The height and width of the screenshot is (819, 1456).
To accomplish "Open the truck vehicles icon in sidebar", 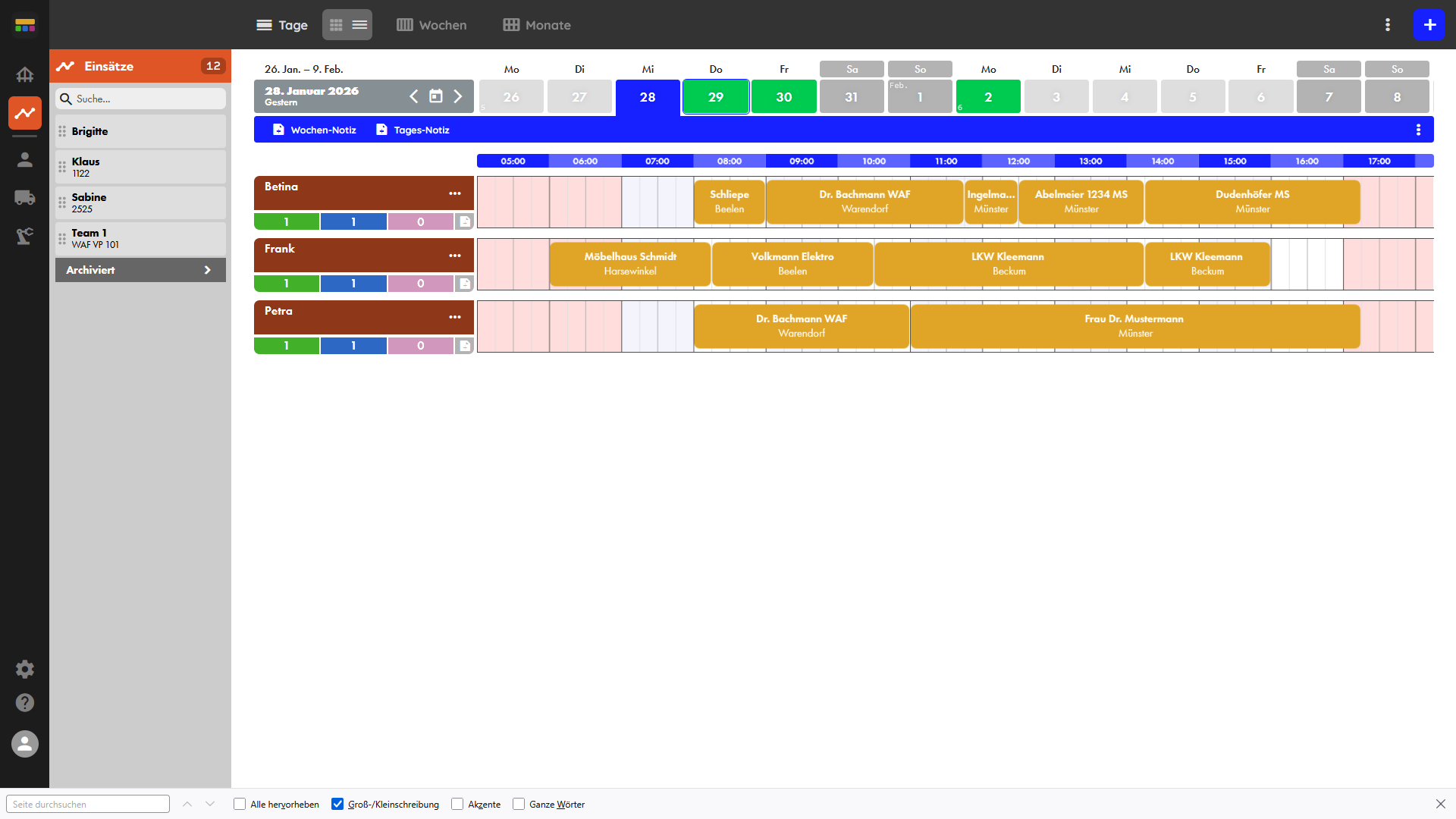I will coord(25,198).
